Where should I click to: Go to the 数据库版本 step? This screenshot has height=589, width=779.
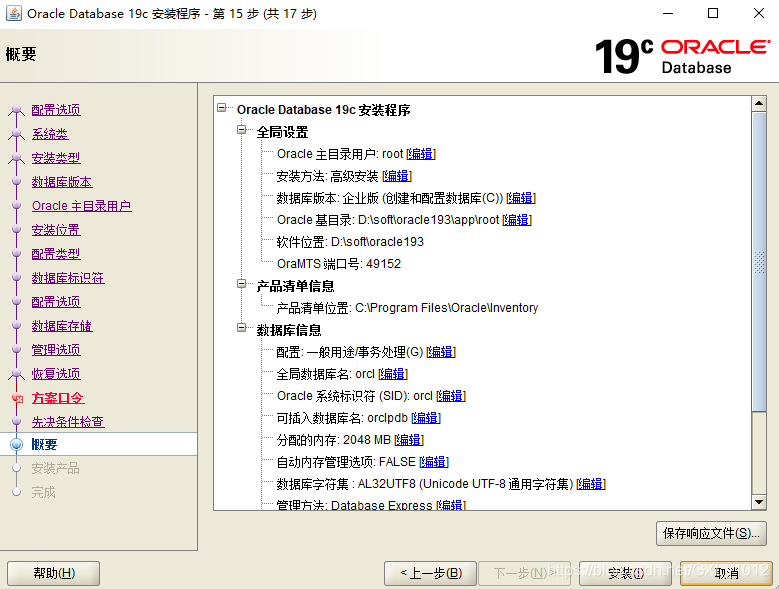tap(62, 182)
